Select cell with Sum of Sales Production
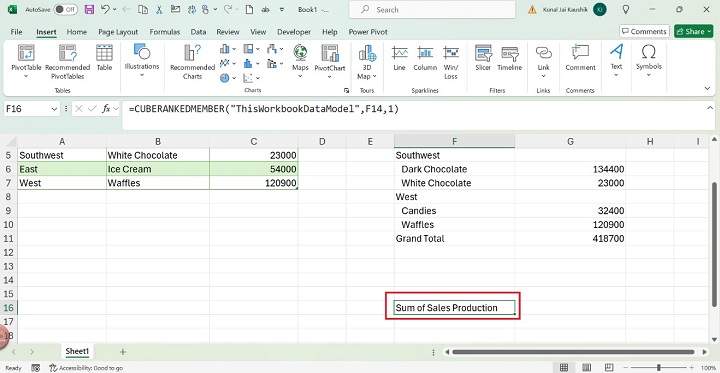This screenshot has height=373, width=720. click(454, 308)
